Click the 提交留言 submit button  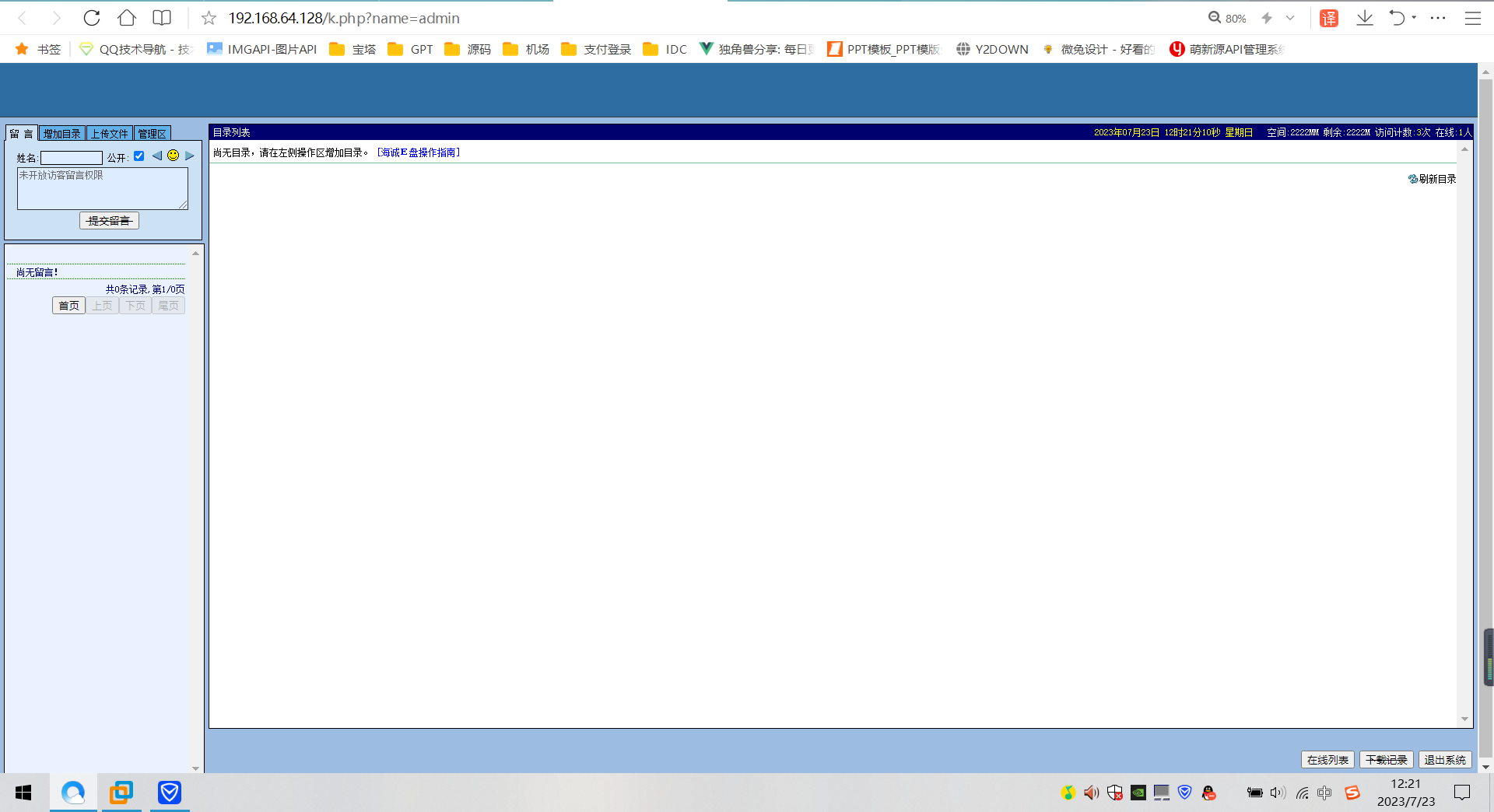coord(109,221)
